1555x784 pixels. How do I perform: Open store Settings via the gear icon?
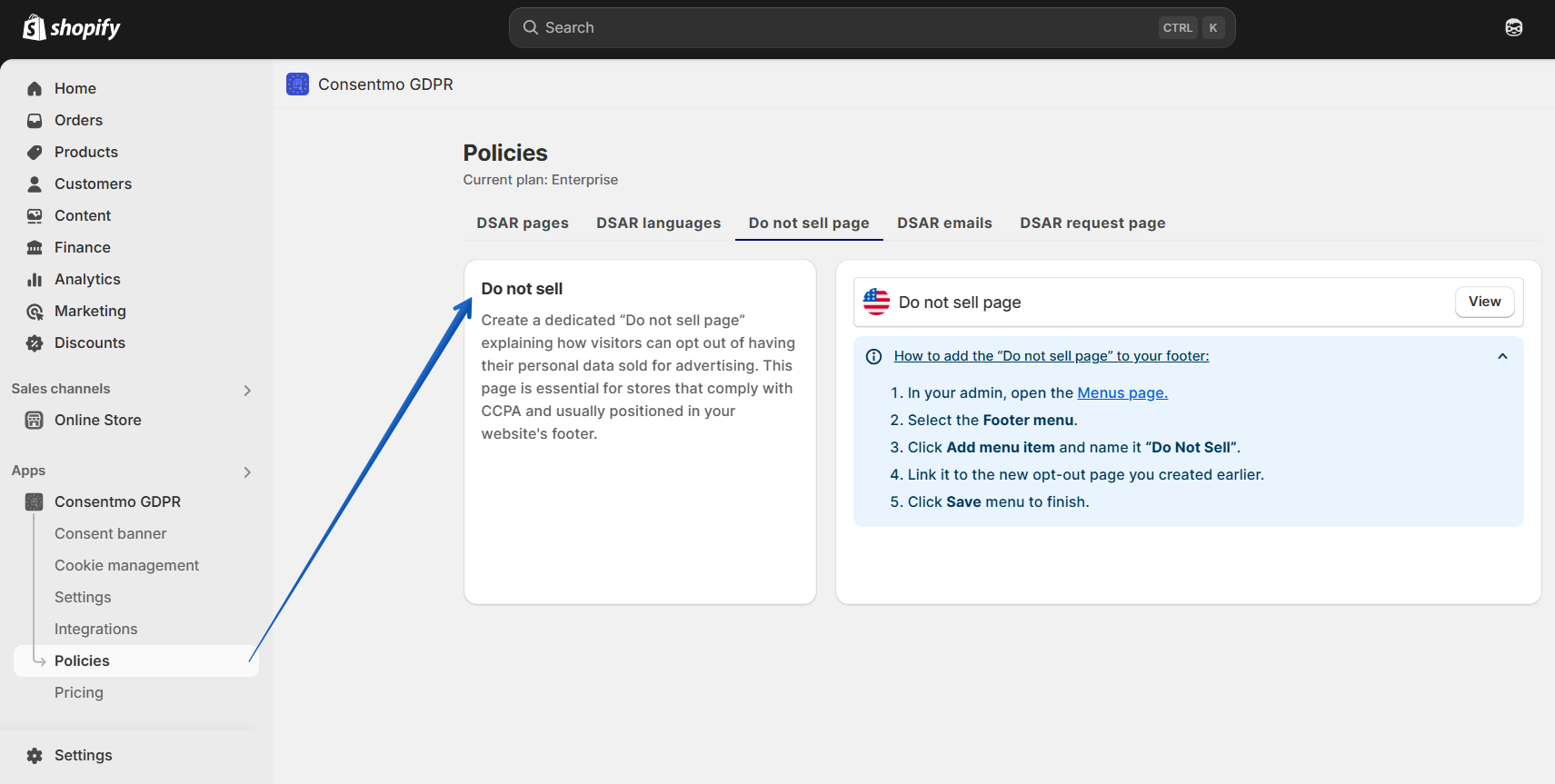[35, 755]
